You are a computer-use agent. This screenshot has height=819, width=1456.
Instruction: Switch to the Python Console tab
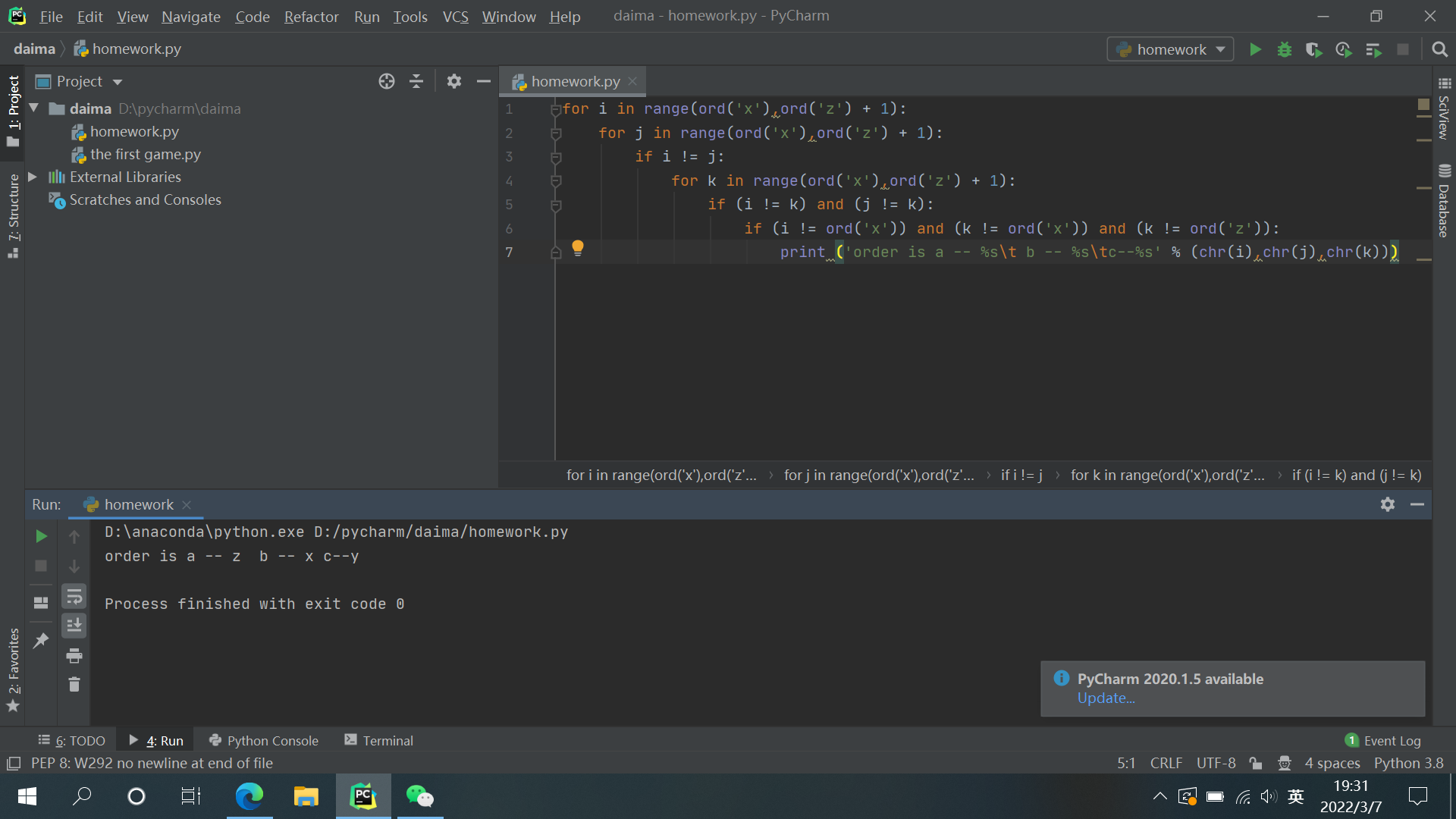tap(264, 741)
